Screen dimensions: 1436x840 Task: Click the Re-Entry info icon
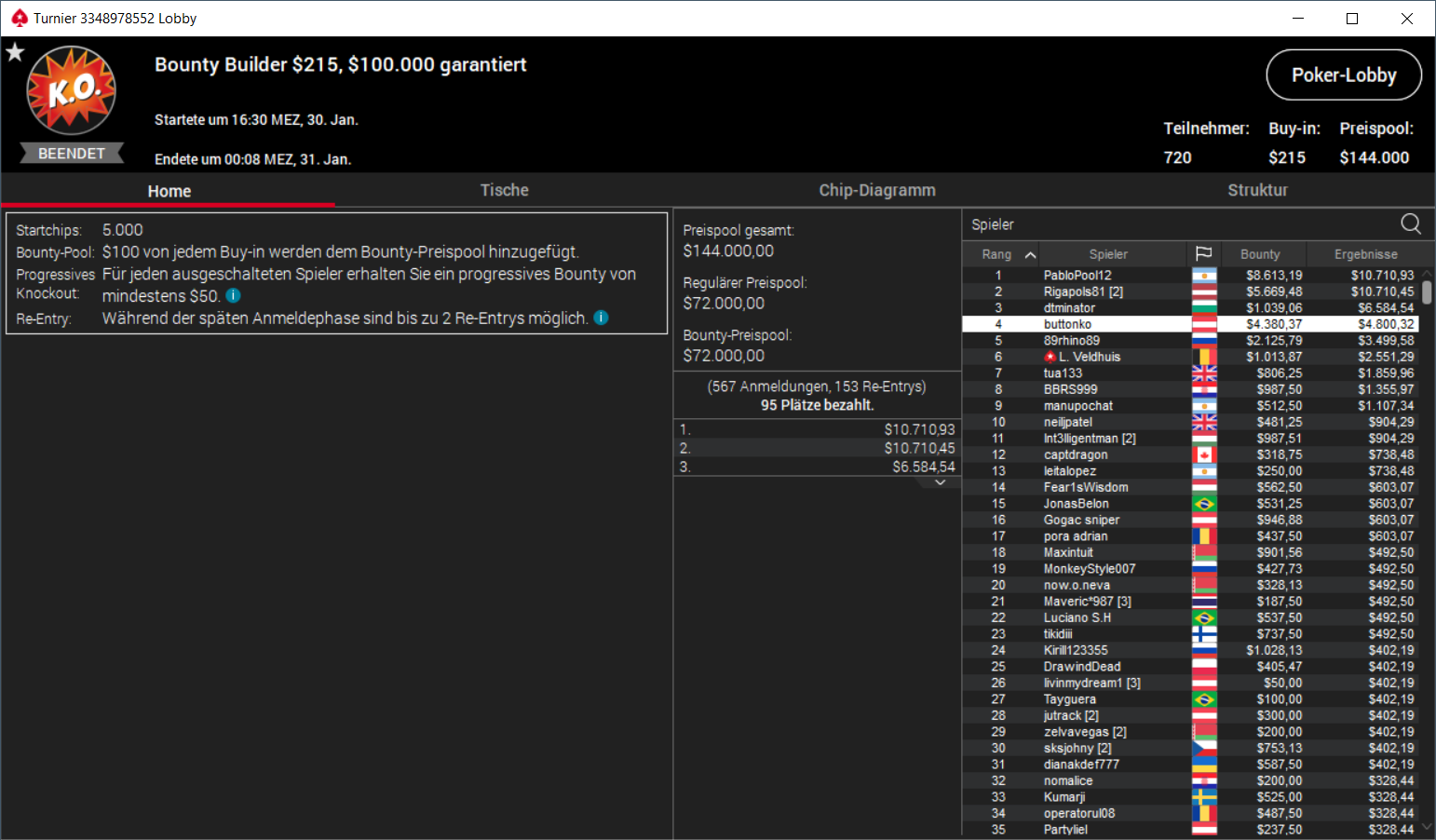(x=602, y=318)
